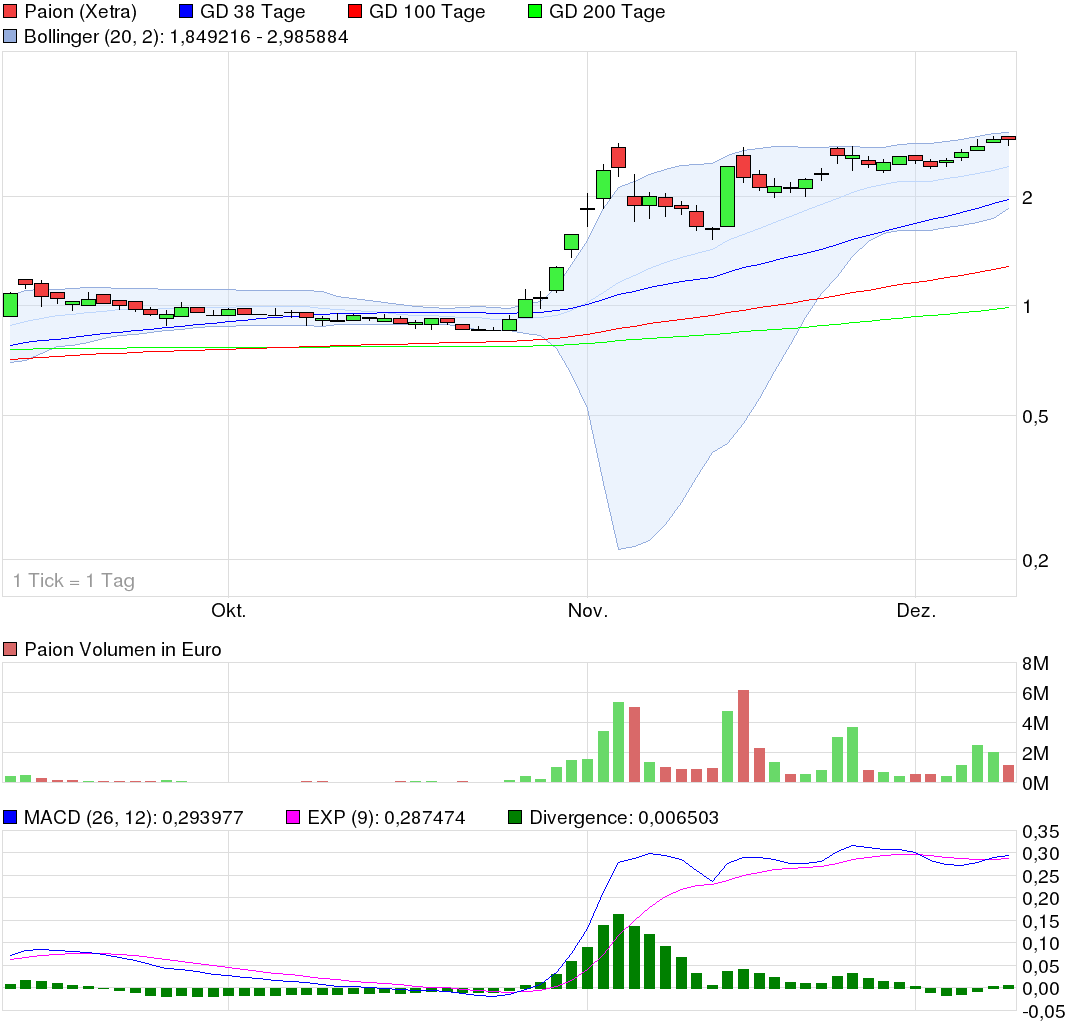The width and height of the screenshot is (1090, 1030).
Task: Click the price axis label '0,2'
Action: [x=1035, y=561]
